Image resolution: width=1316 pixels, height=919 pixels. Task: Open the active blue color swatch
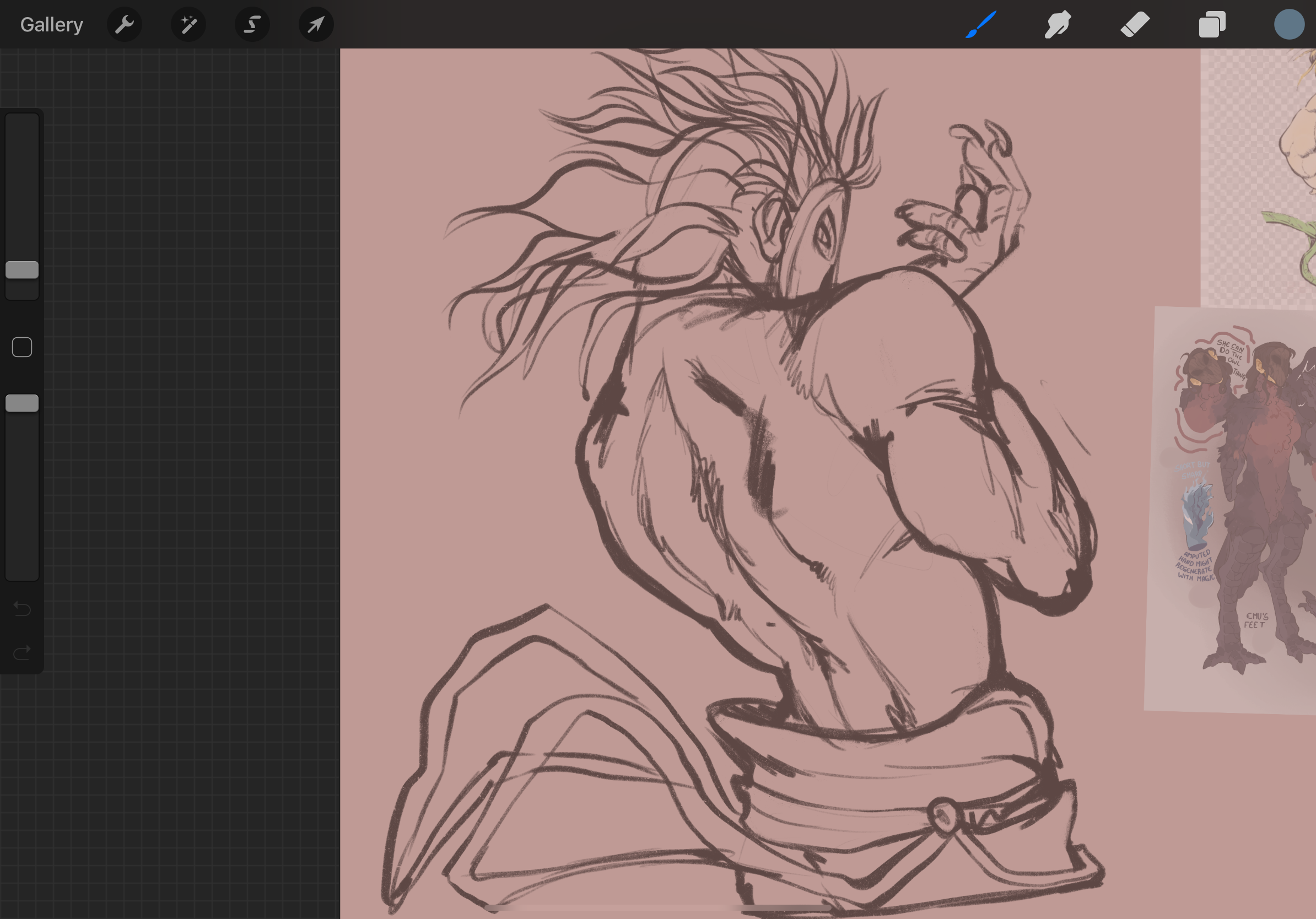[1289, 25]
